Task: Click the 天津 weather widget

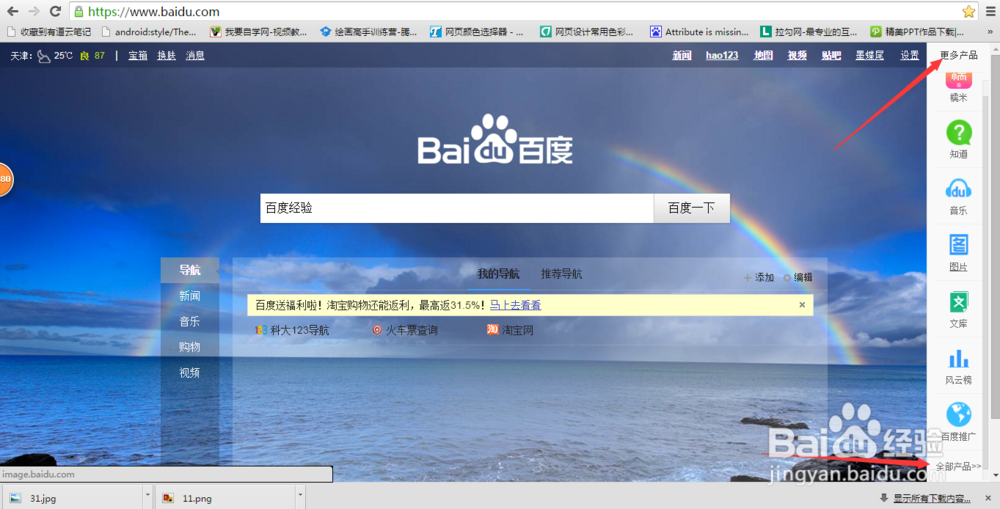Action: pyautogui.click(x=57, y=55)
